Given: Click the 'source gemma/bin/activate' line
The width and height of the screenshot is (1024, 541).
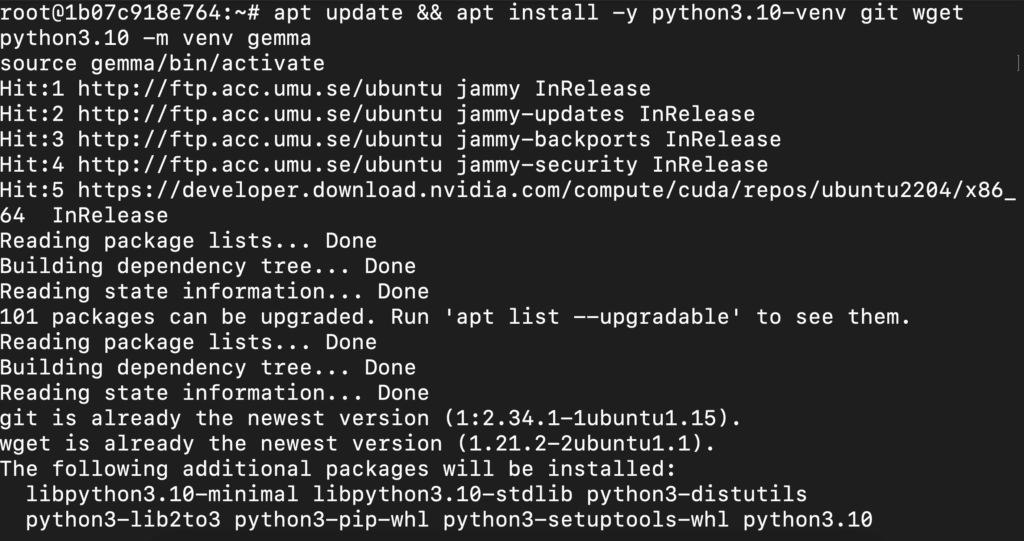Looking at the screenshot, I should (x=162, y=64).
